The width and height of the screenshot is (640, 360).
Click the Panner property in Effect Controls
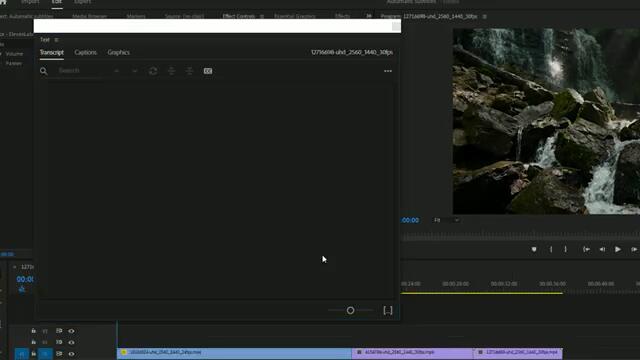pos(13,63)
